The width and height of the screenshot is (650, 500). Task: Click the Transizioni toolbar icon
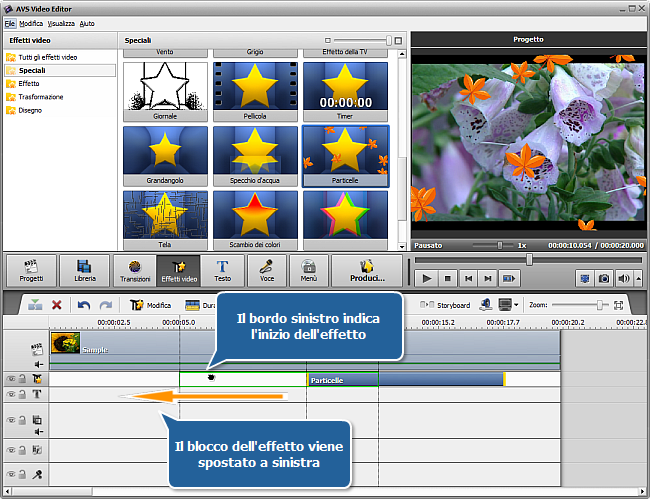click(x=134, y=271)
